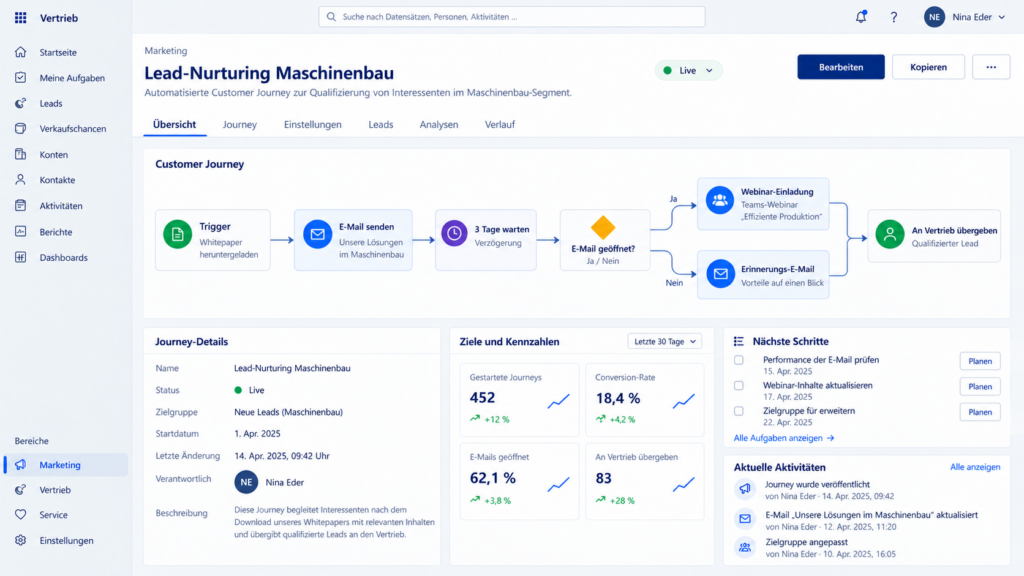Click the NE avatar in top bar
The image size is (1024, 576).
click(x=934, y=17)
